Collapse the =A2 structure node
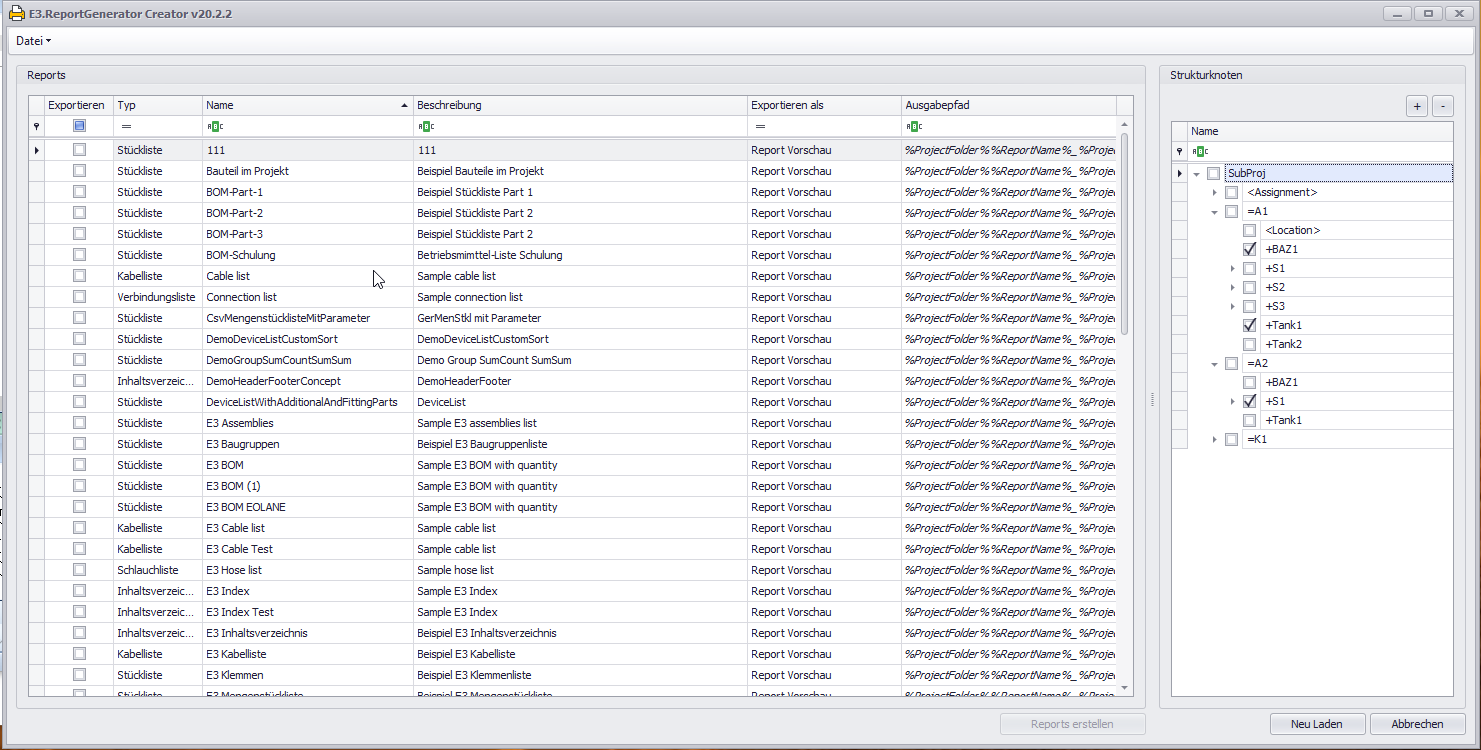This screenshot has height=750, width=1481. click(x=1215, y=362)
